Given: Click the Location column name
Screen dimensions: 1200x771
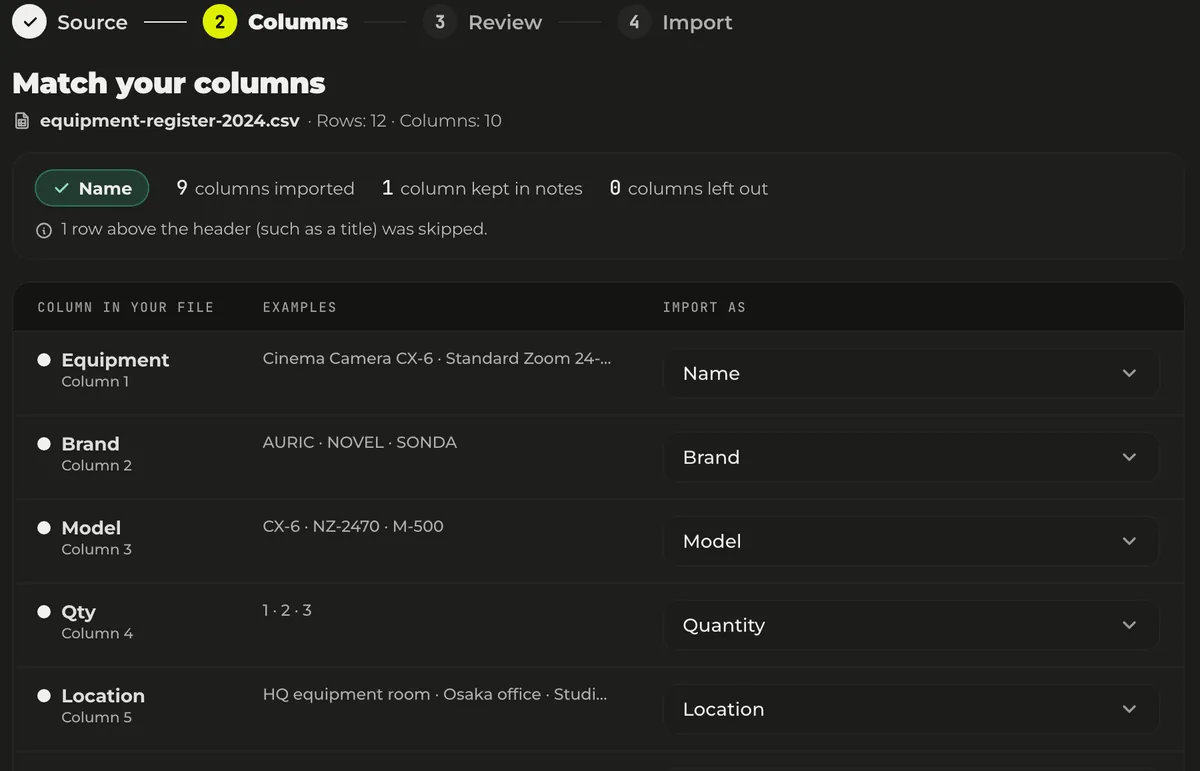Looking at the screenshot, I should point(103,696).
